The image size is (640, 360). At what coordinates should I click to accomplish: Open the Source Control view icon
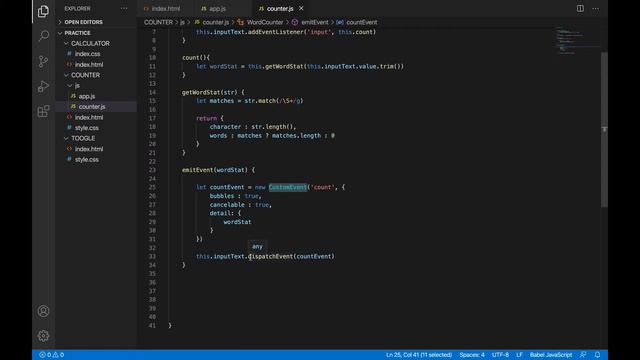(x=43, y=61)
